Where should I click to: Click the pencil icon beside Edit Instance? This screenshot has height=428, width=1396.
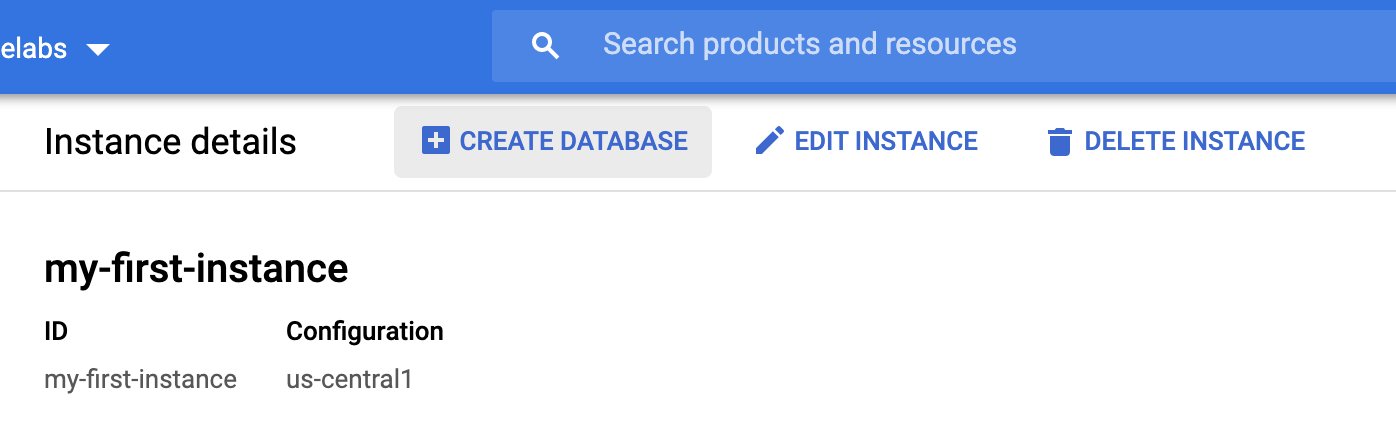769,141
